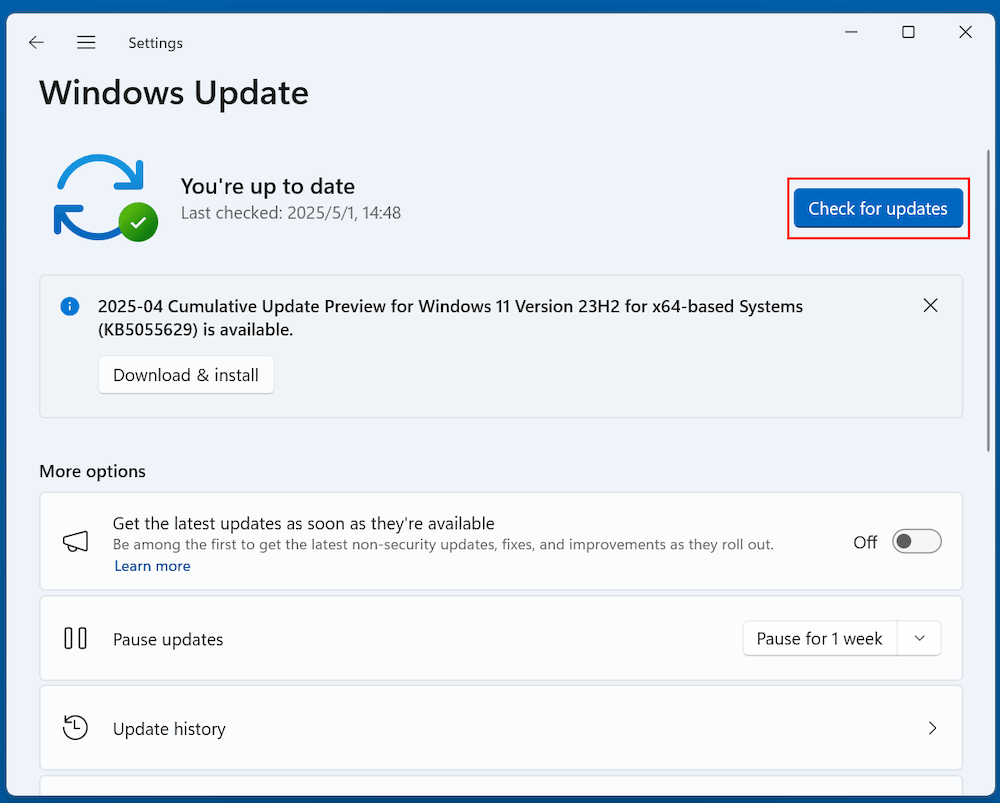The image size is (1000, 803).
Task: Click the vertical scrollbar
Action: click(989, 301)
